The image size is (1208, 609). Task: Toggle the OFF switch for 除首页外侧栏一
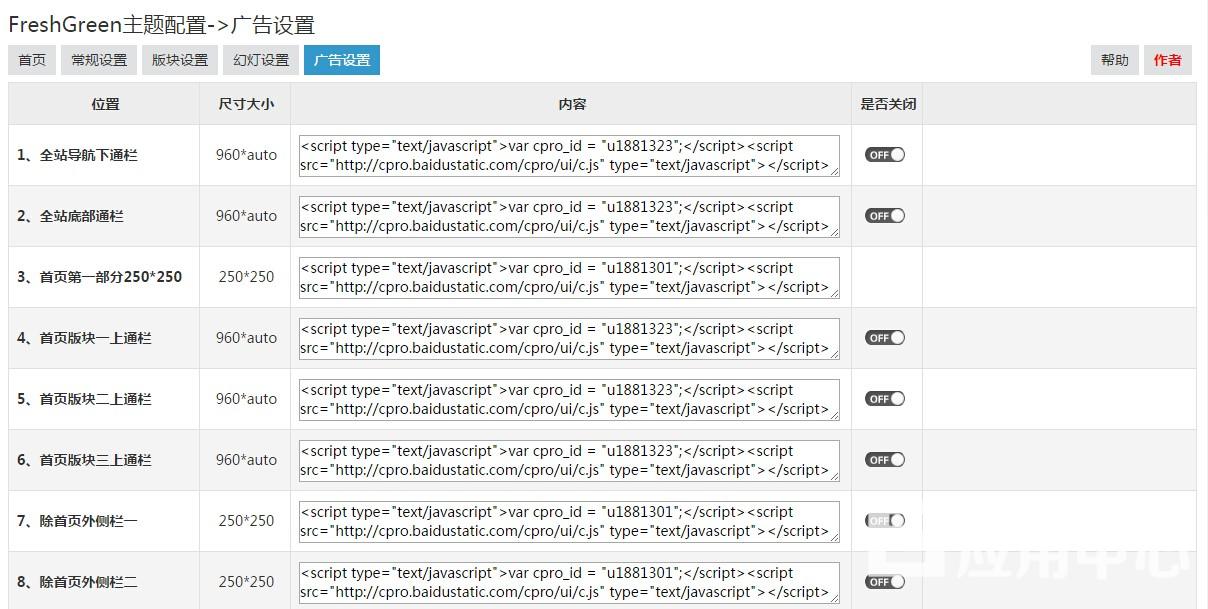point(885,521)
